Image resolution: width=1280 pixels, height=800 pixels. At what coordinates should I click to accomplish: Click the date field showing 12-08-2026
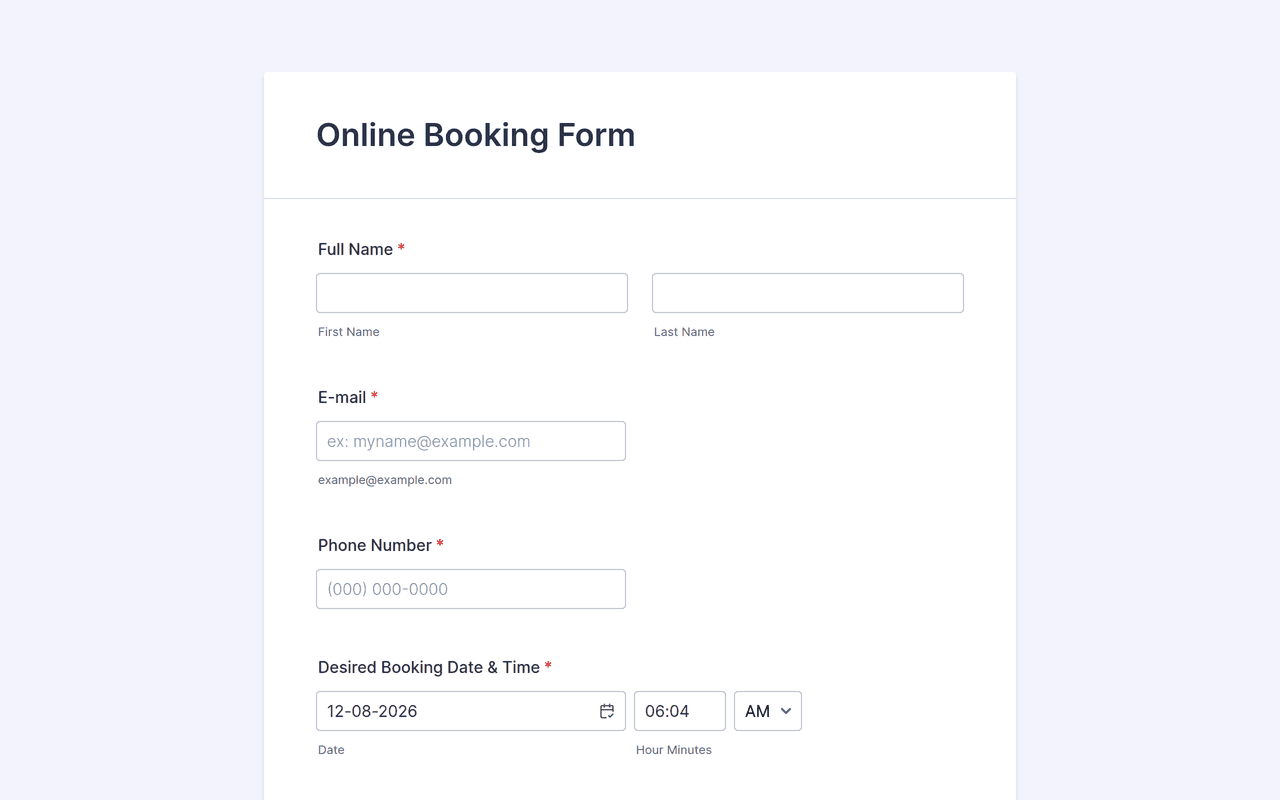tap(471, 711)
